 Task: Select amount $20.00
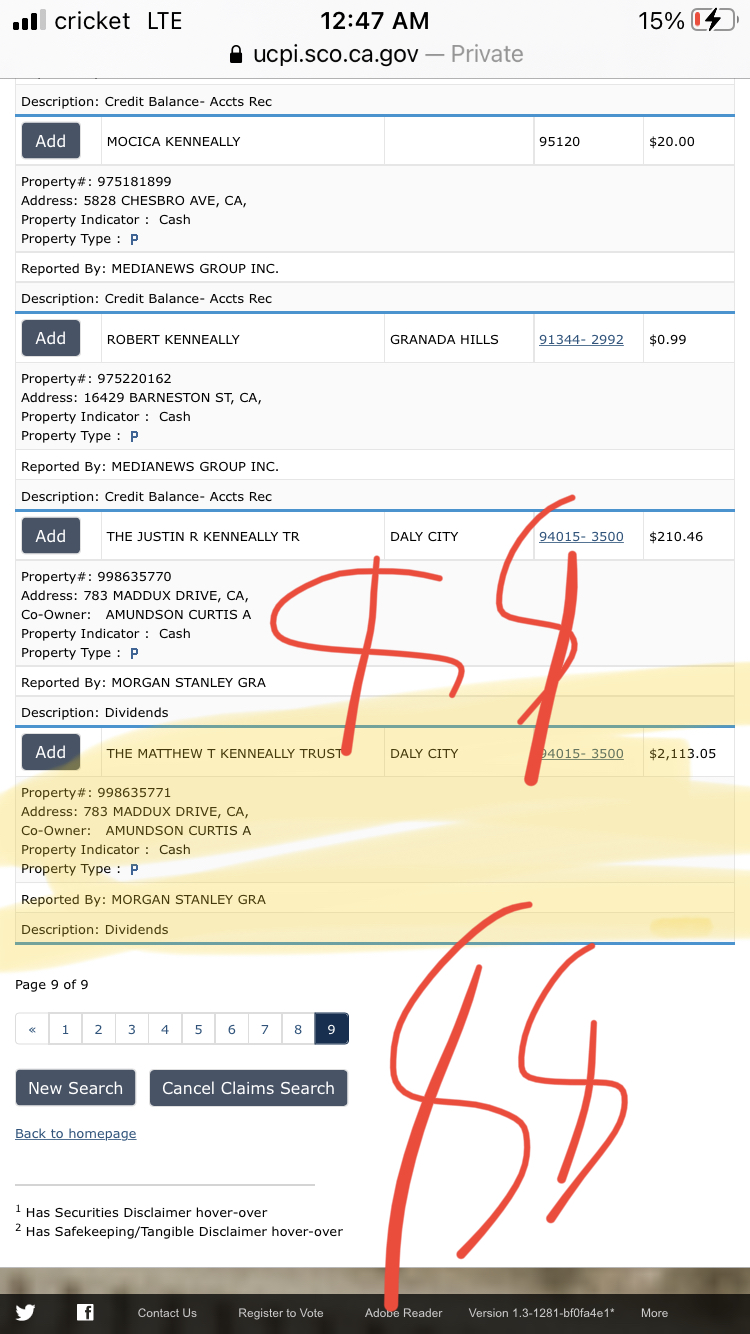(672, 141)
